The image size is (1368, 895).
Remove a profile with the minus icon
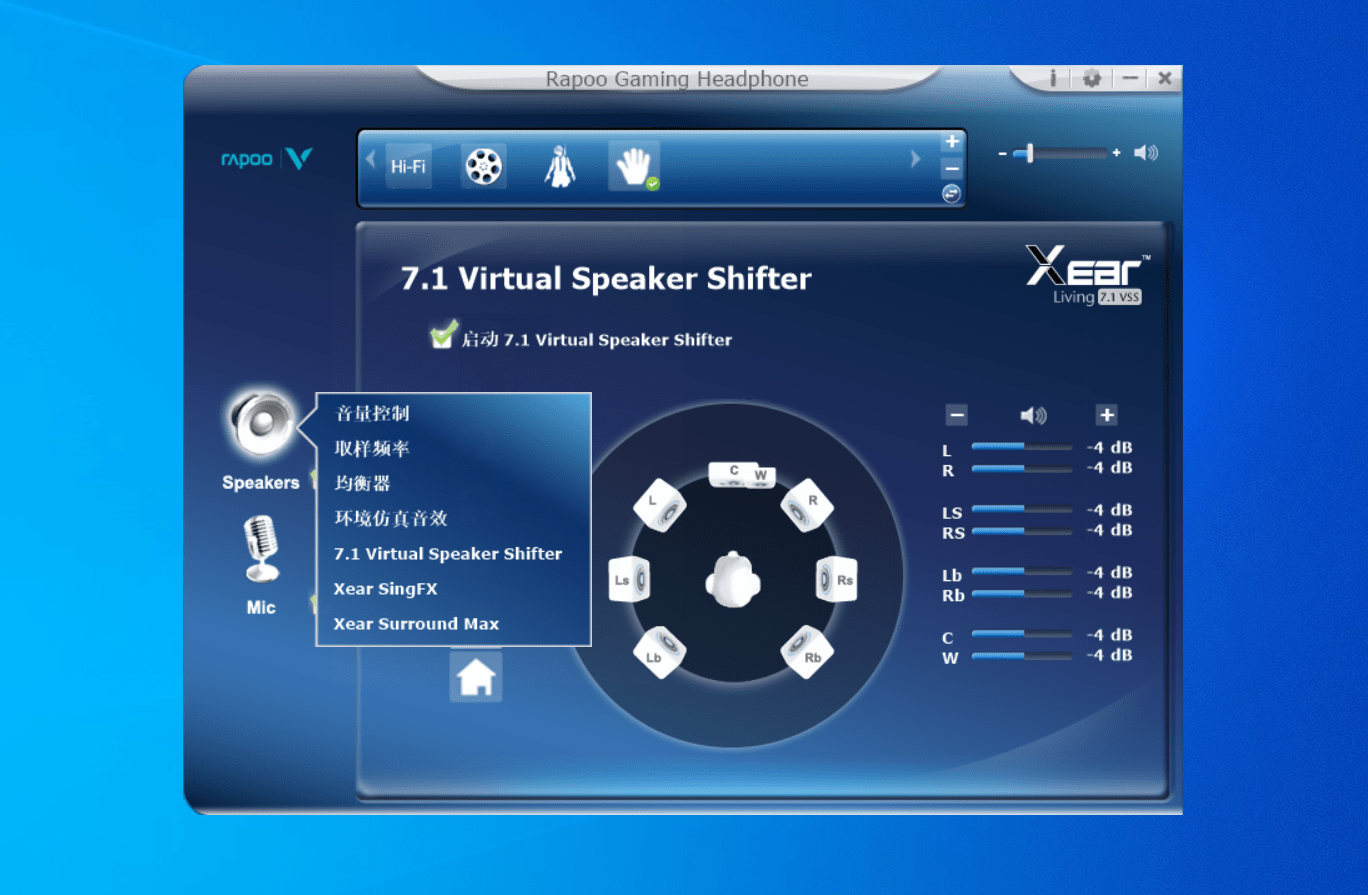click(x=952, y=168)
